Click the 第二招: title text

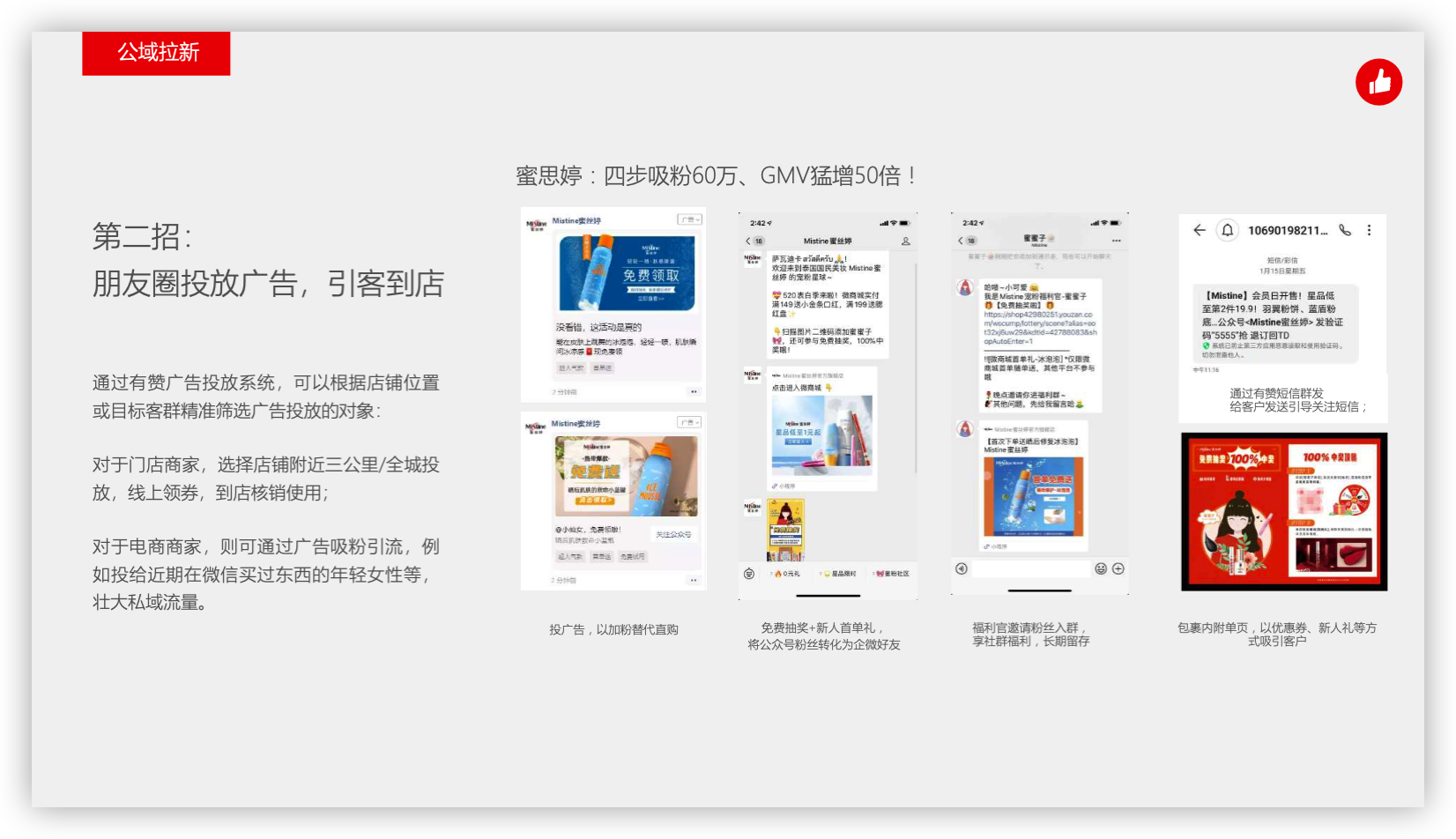[142, 236]
